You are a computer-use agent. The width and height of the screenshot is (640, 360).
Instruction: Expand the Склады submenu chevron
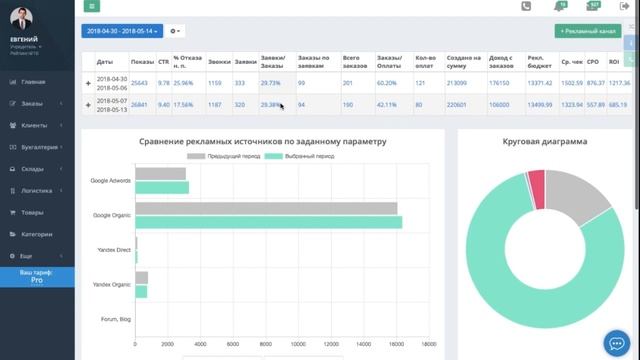point(61,169)
